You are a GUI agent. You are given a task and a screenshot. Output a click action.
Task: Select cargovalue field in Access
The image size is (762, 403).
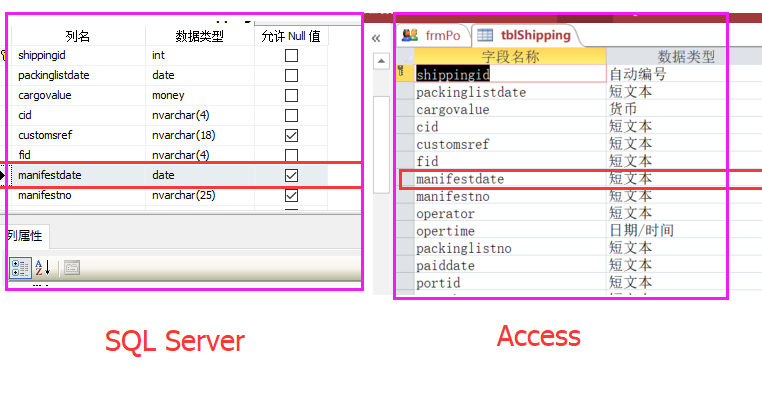click(453, 110)
